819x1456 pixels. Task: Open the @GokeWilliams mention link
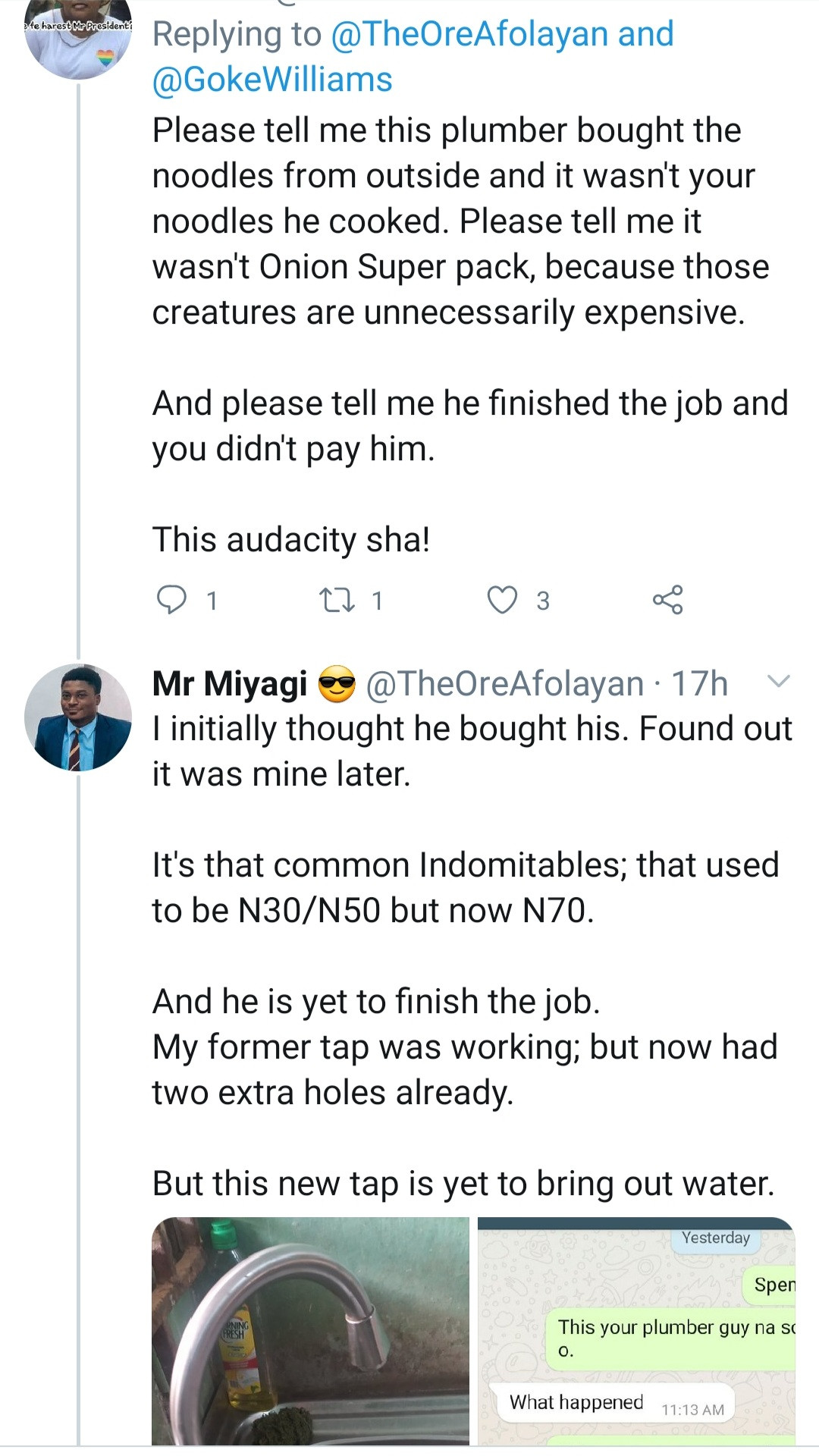point(272,80)
